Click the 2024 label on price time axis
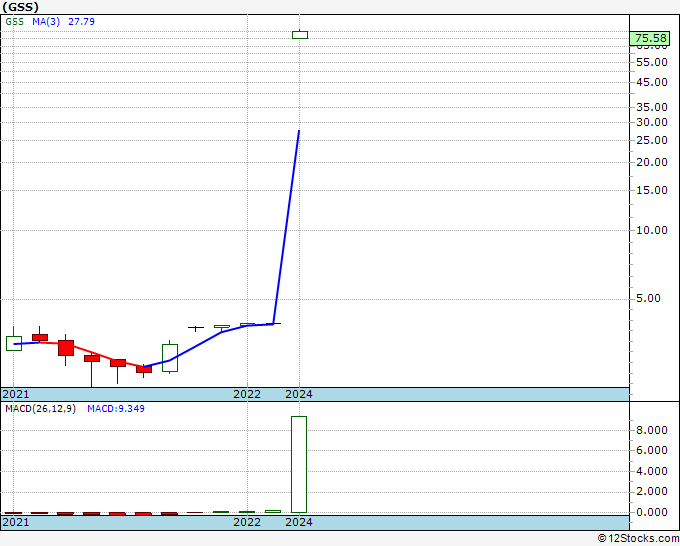Image resolution: width=680 pixels, height=546 pixels. point(299,394)
